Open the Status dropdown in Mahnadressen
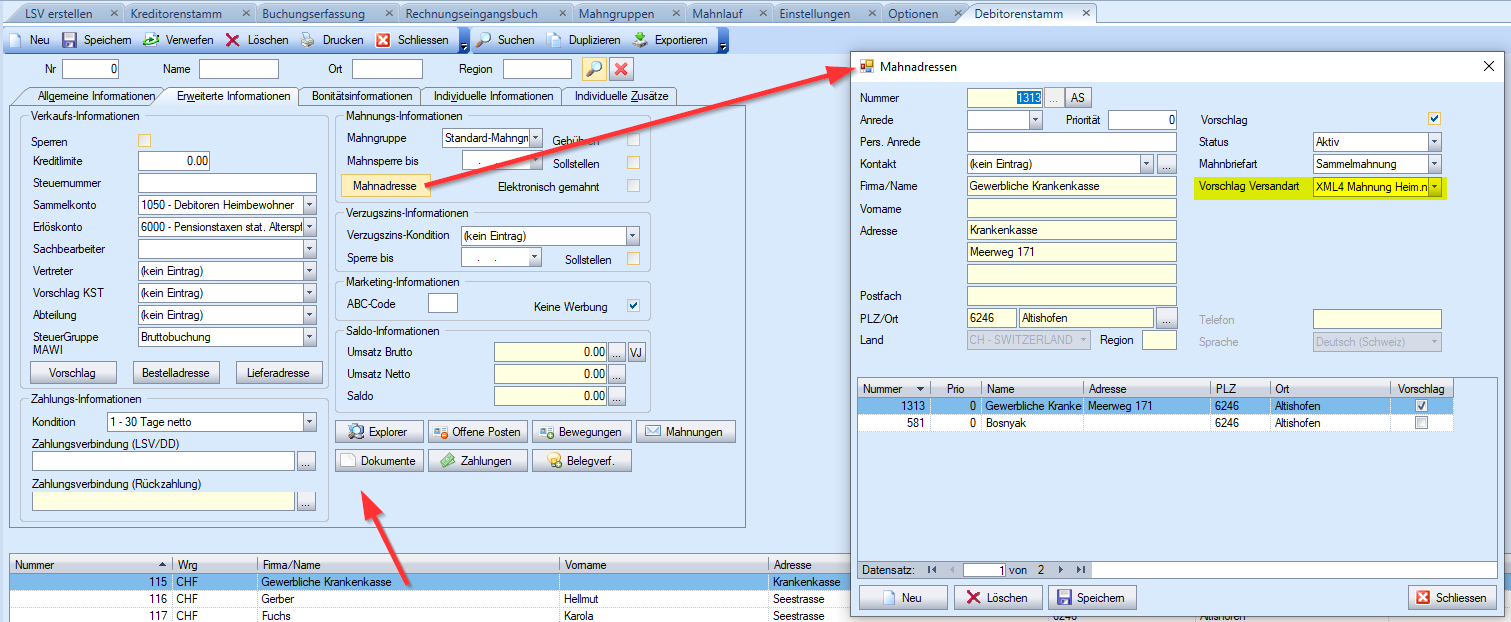 coord(1435,142)
